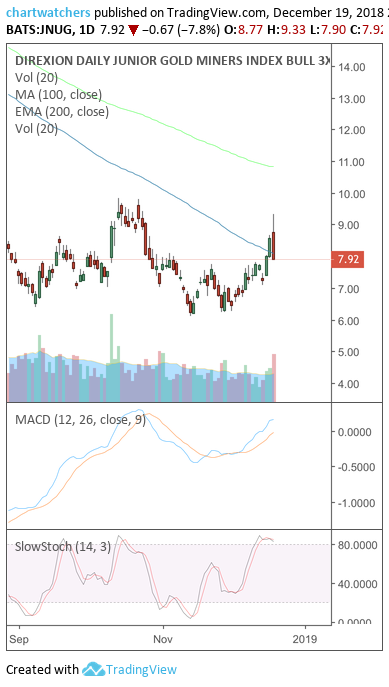Click the TradingView cloud logo icon
This screenshot has width=389, height=687.
coord(93,669)
